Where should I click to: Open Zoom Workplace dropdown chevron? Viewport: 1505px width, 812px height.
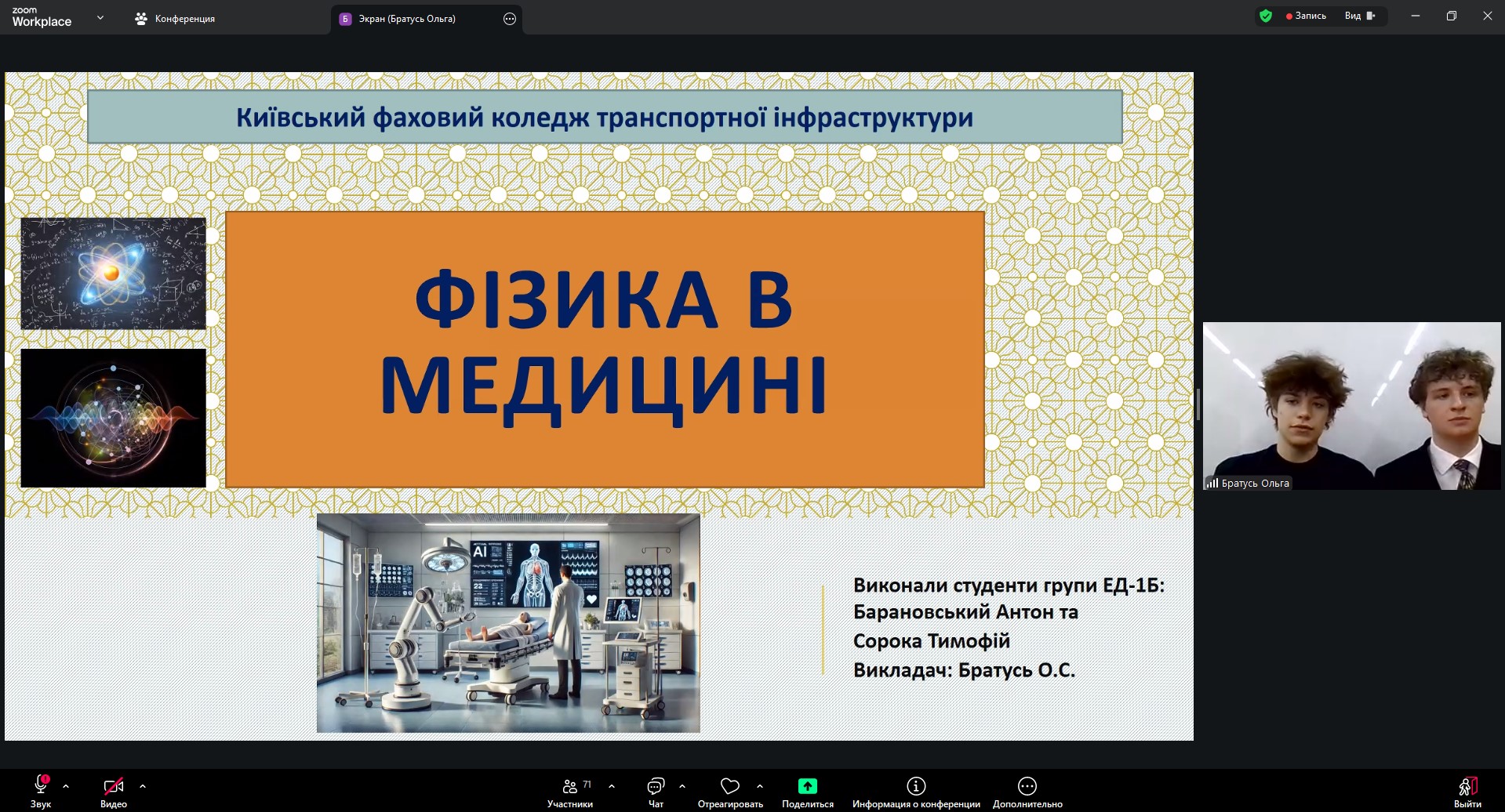[100, 18]
